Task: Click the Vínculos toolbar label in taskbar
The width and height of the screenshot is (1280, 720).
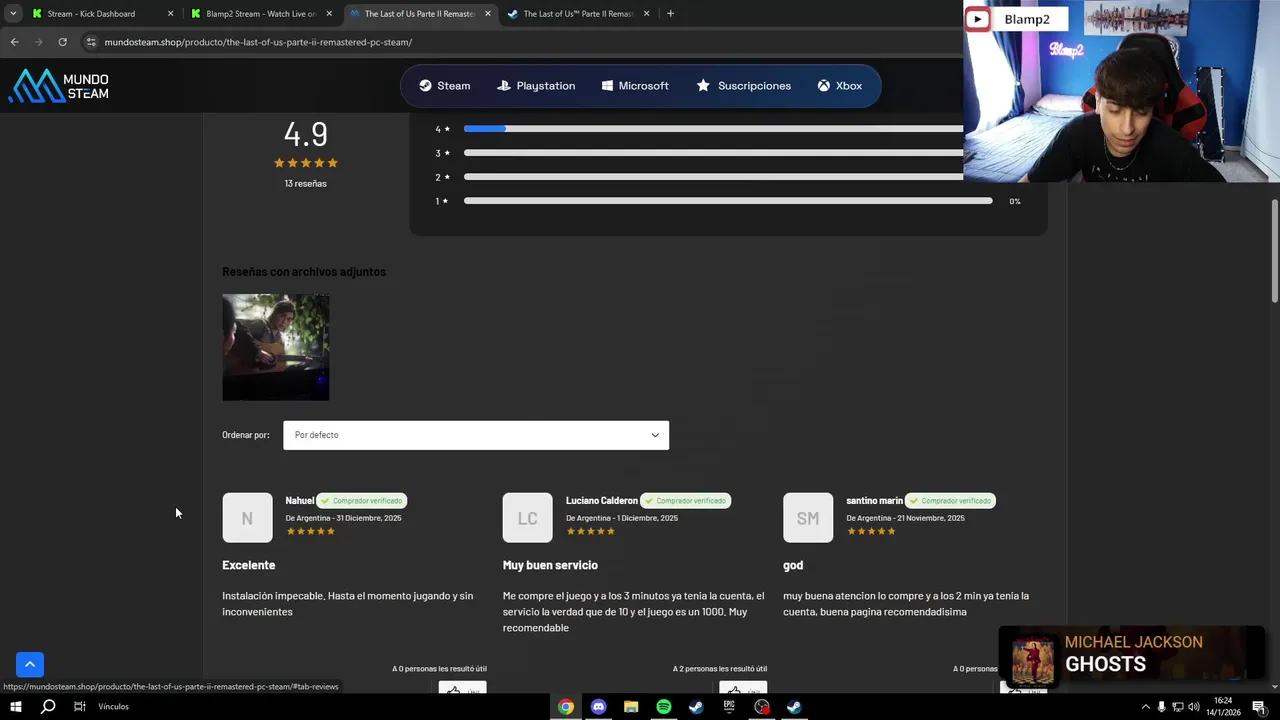Action: [113, 707]
